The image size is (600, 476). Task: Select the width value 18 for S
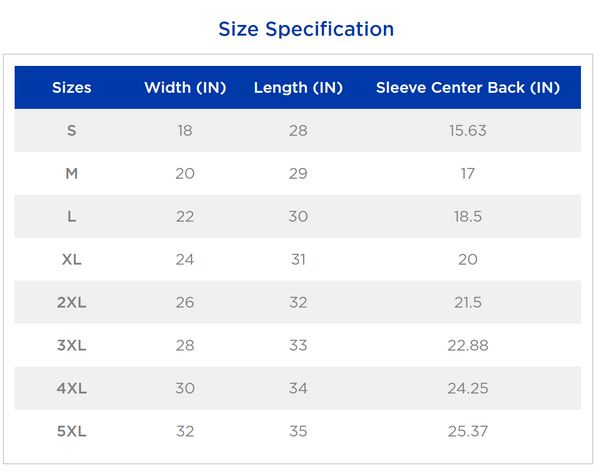point(185,130)
